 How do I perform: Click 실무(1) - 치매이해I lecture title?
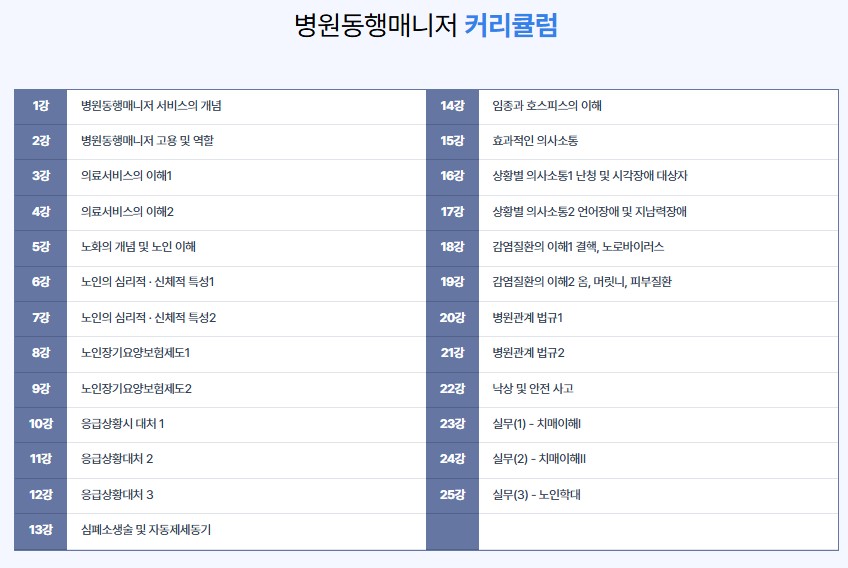pos(536,424)
